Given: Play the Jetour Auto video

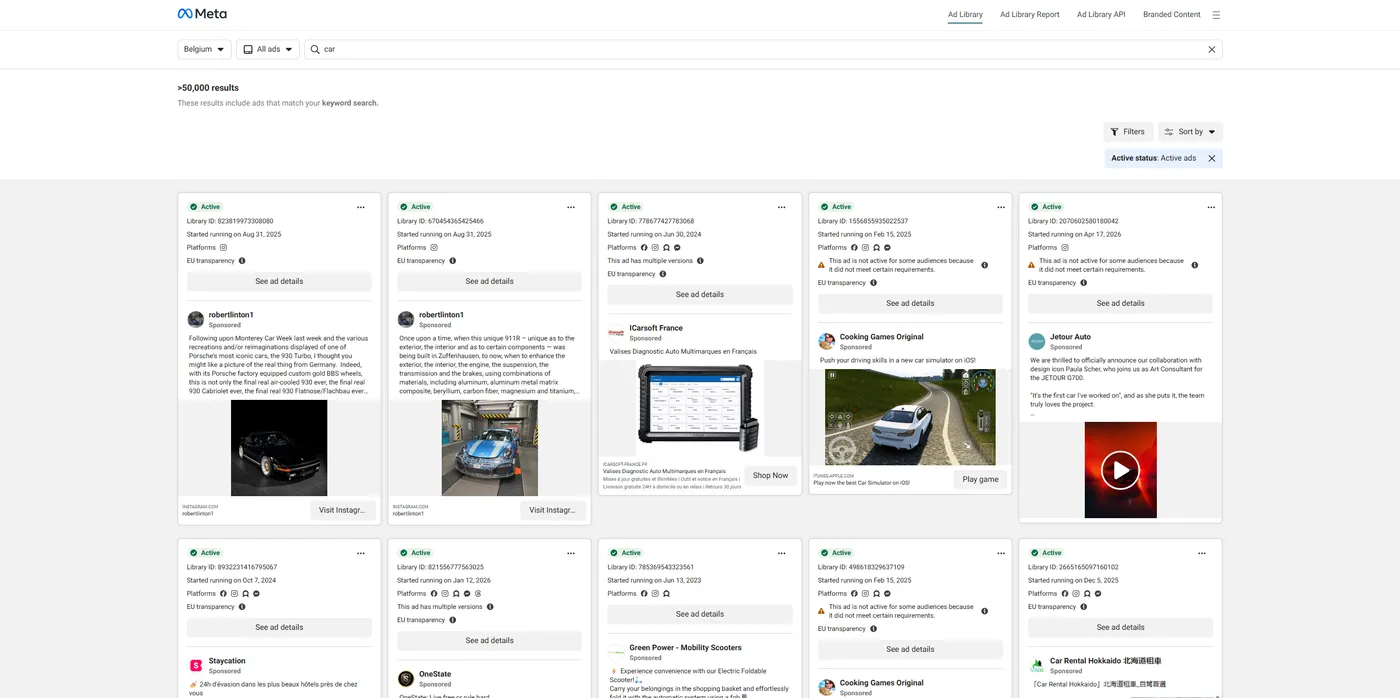Looking at the screenshot, I should click(x=1120, y=470).
